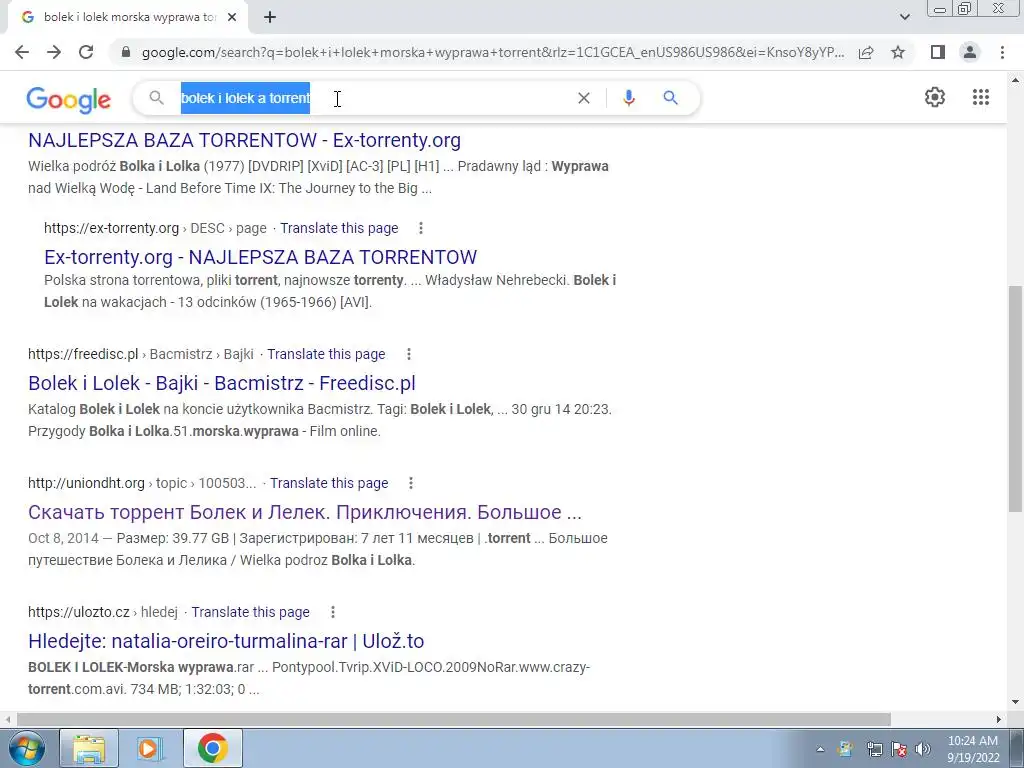1024x768 pixels.
Task: Click scroll-right arrow of horizontal scrollbar
Action: pyautogui.click(x=999, y=719)
